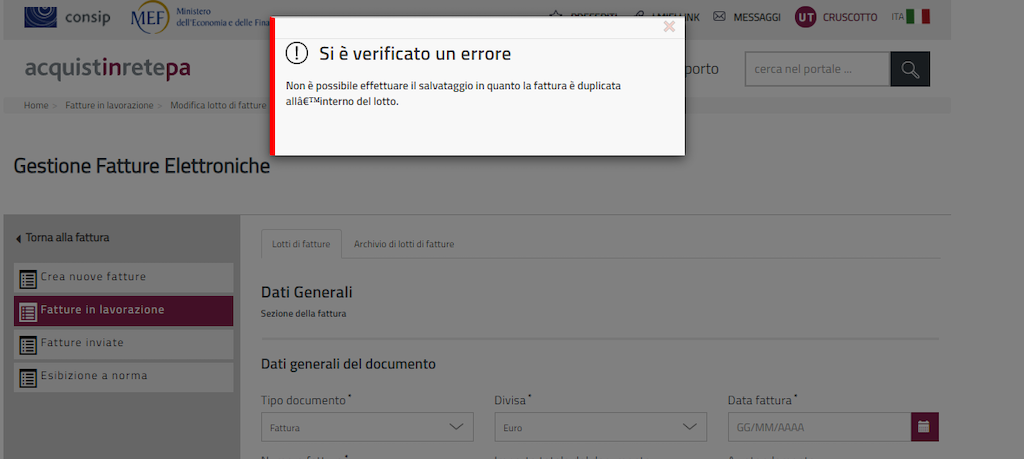Expand the Tipo documento dropdown
1024x459 pixels.
point(367,427)
